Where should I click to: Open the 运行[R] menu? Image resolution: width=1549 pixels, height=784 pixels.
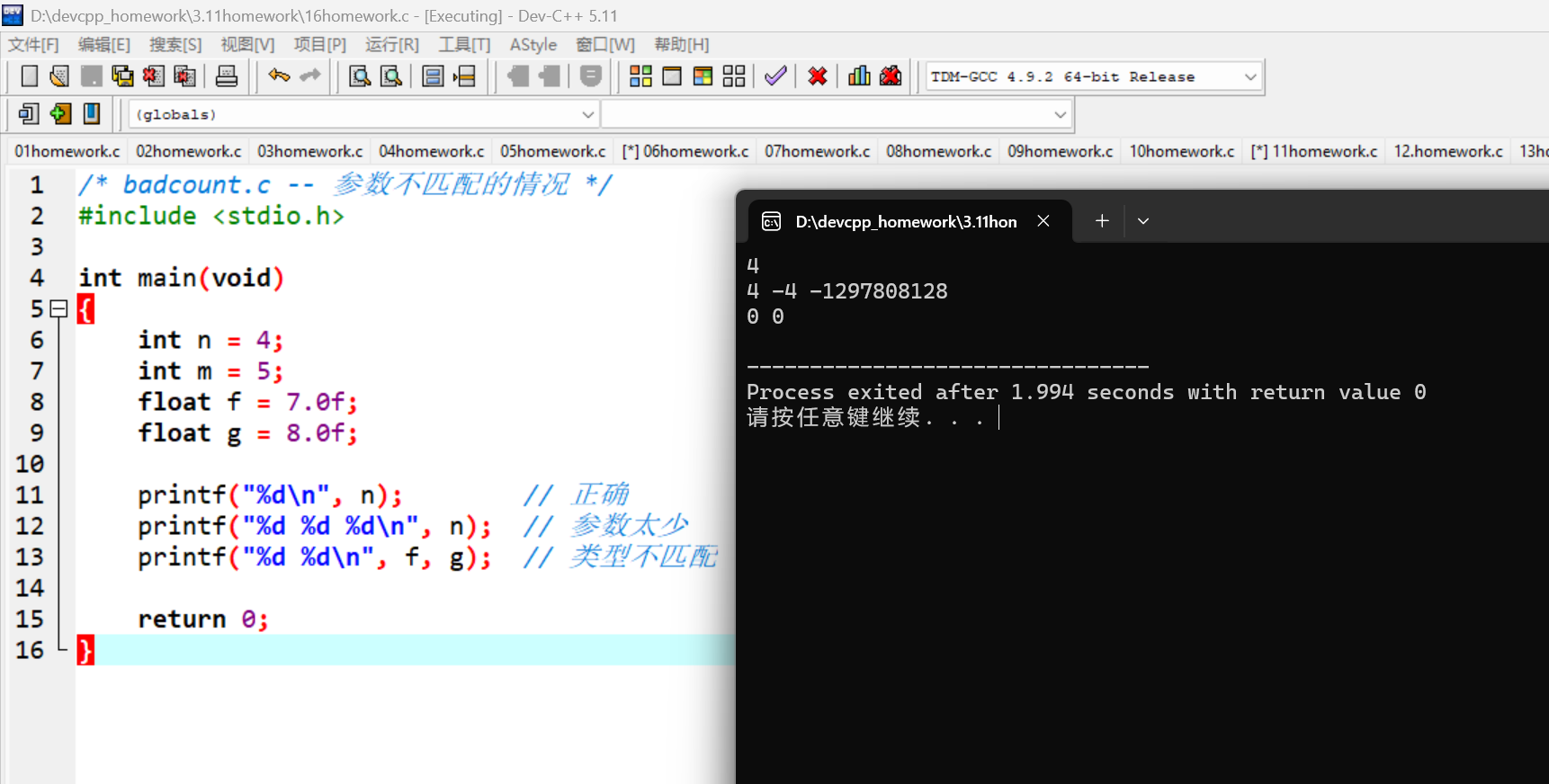click(x=392, y=45)
